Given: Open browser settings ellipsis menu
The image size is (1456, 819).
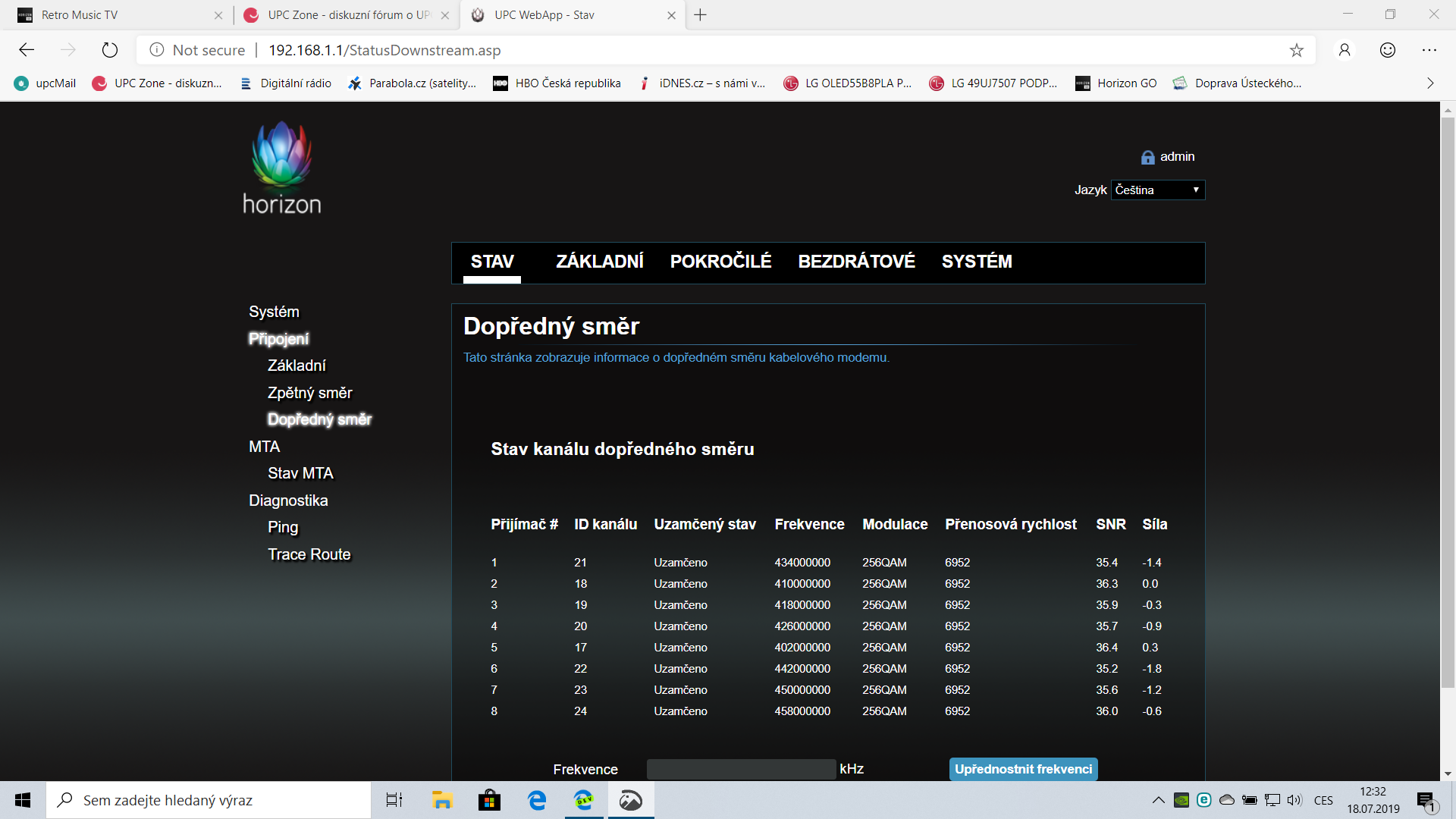Looking at the screenshot, I should coord(1429,50).
